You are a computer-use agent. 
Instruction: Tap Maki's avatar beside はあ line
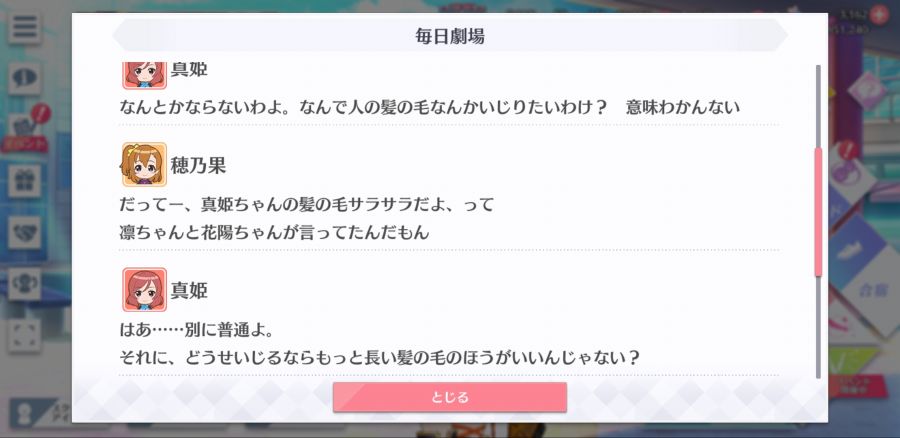click(x=144, y=290)
